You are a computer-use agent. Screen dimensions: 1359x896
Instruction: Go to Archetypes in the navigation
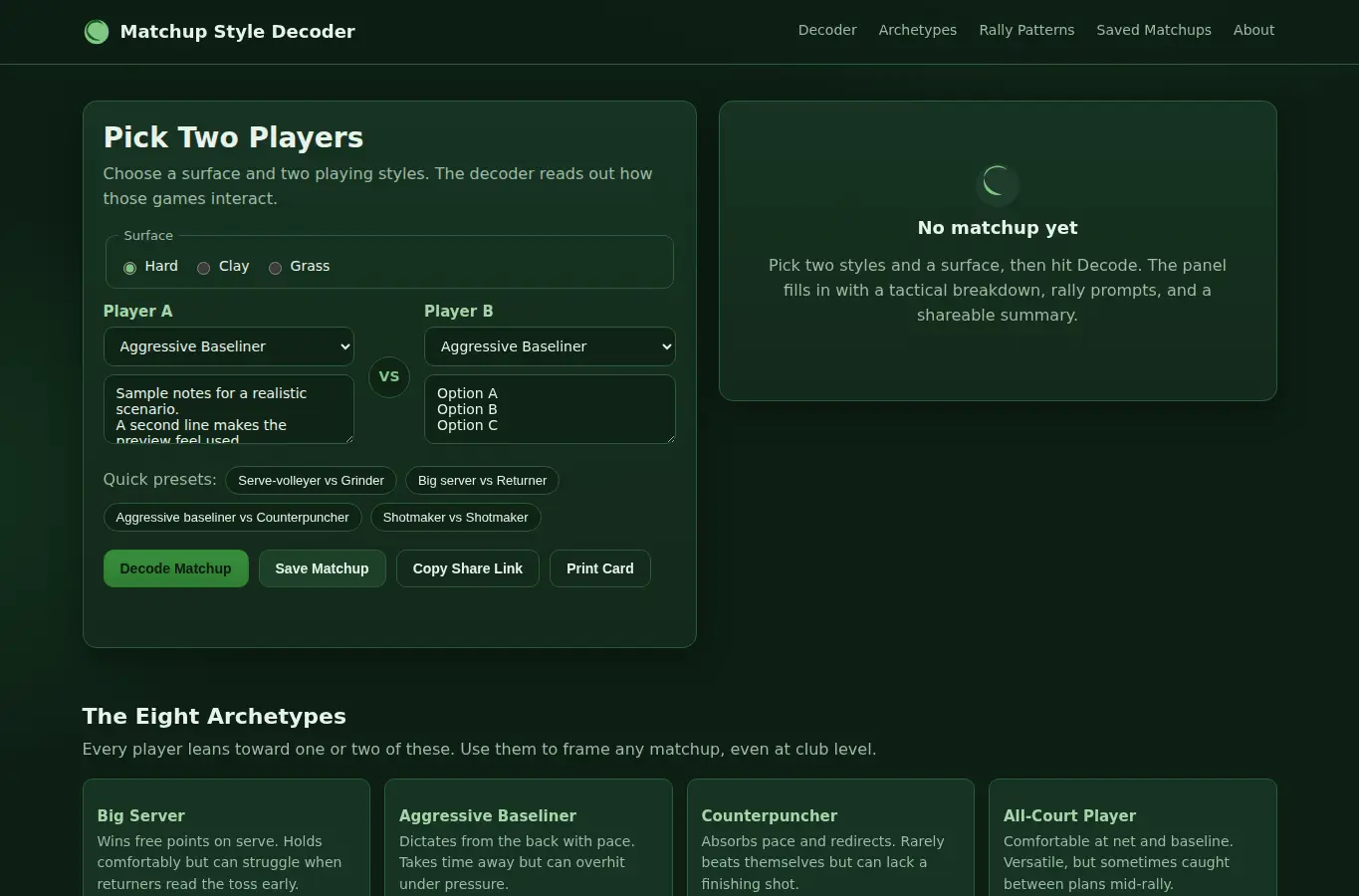tap(918, 30)
